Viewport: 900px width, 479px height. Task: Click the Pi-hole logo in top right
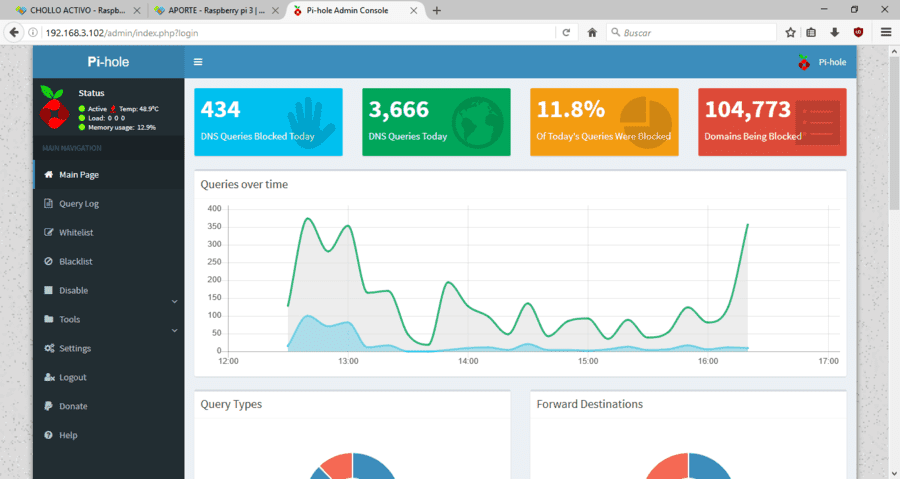[x=804, y=62]
